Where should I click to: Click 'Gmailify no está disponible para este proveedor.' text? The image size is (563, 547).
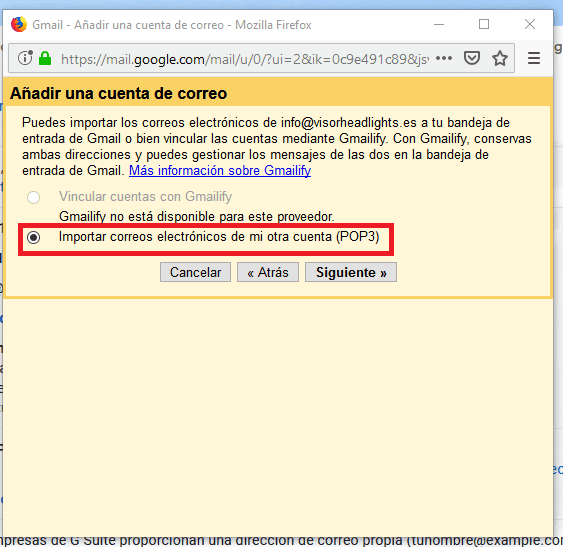[x=196, y=217]
